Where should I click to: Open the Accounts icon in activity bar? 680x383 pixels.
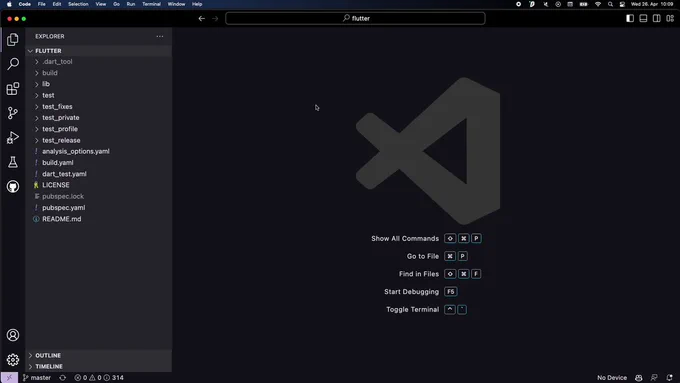(13, 335)
